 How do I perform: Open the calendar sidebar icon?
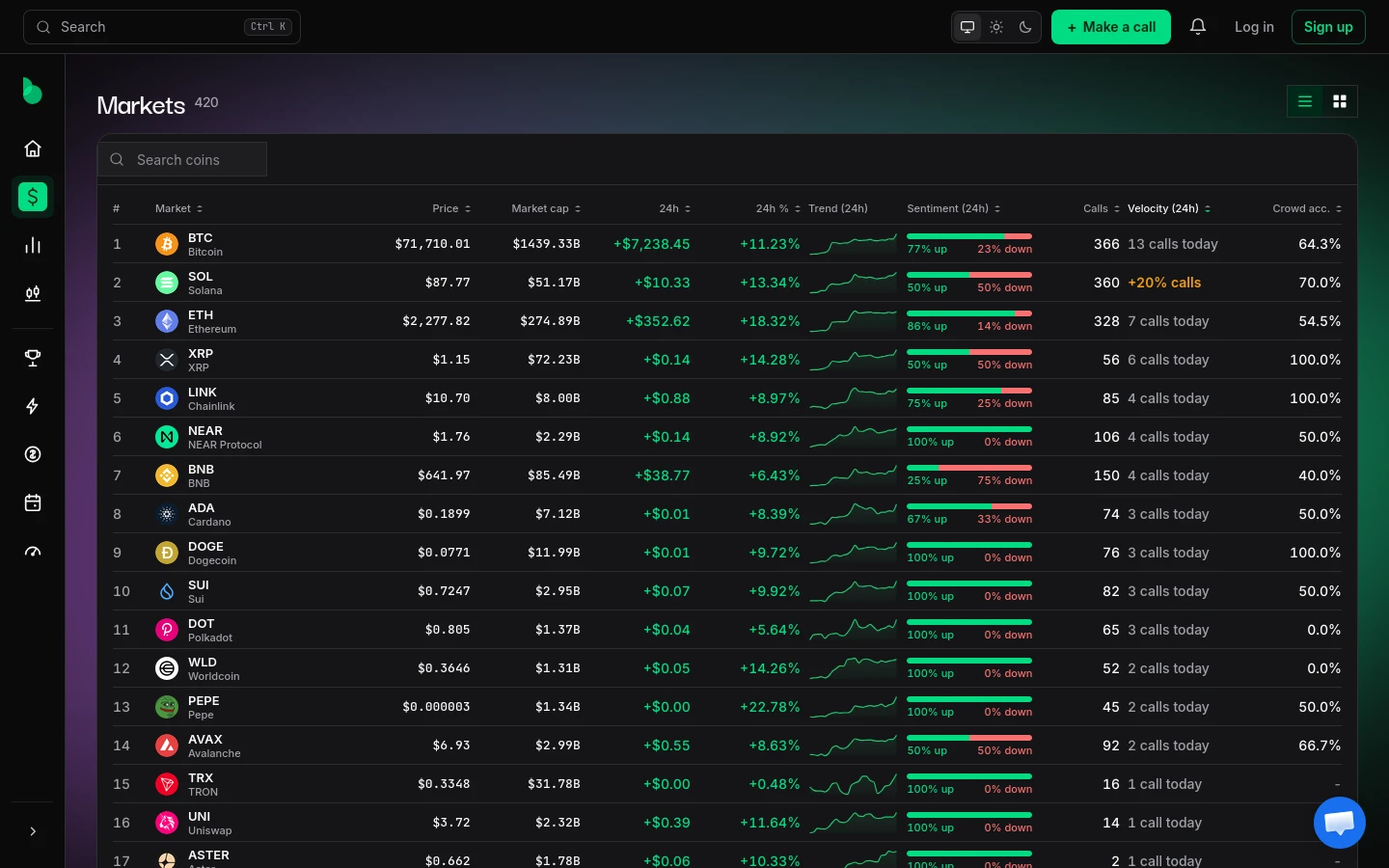(33, 502)
